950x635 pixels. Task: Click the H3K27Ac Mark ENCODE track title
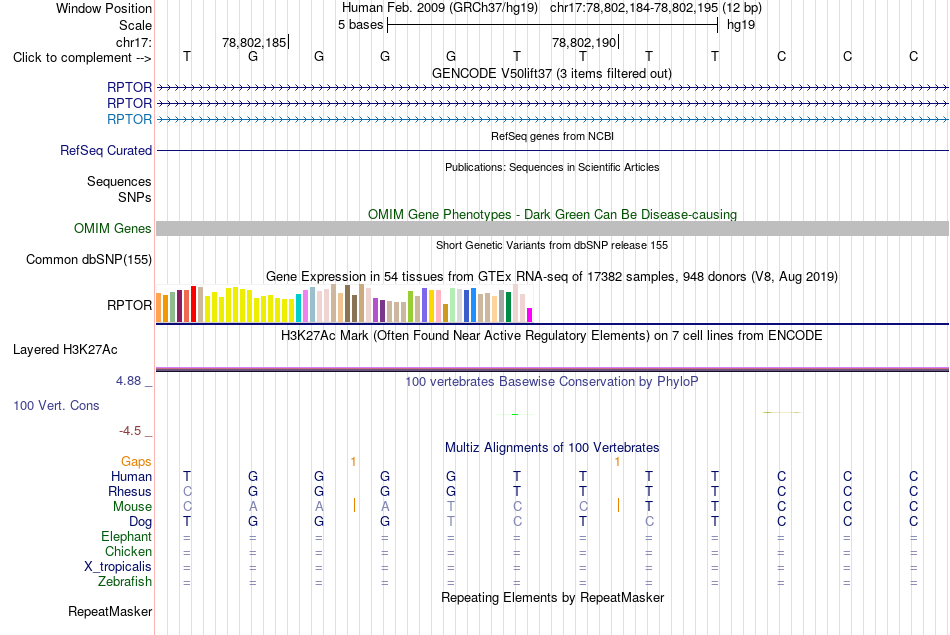[552, 336]
